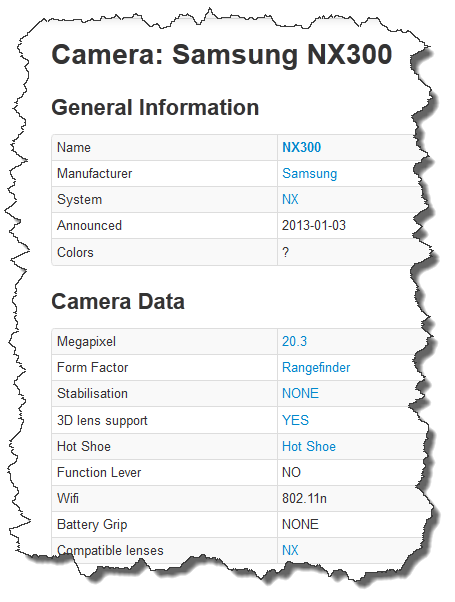The image size is (455, 602).
Task: Click the Camera Data heading
Action: pos(118,301)
